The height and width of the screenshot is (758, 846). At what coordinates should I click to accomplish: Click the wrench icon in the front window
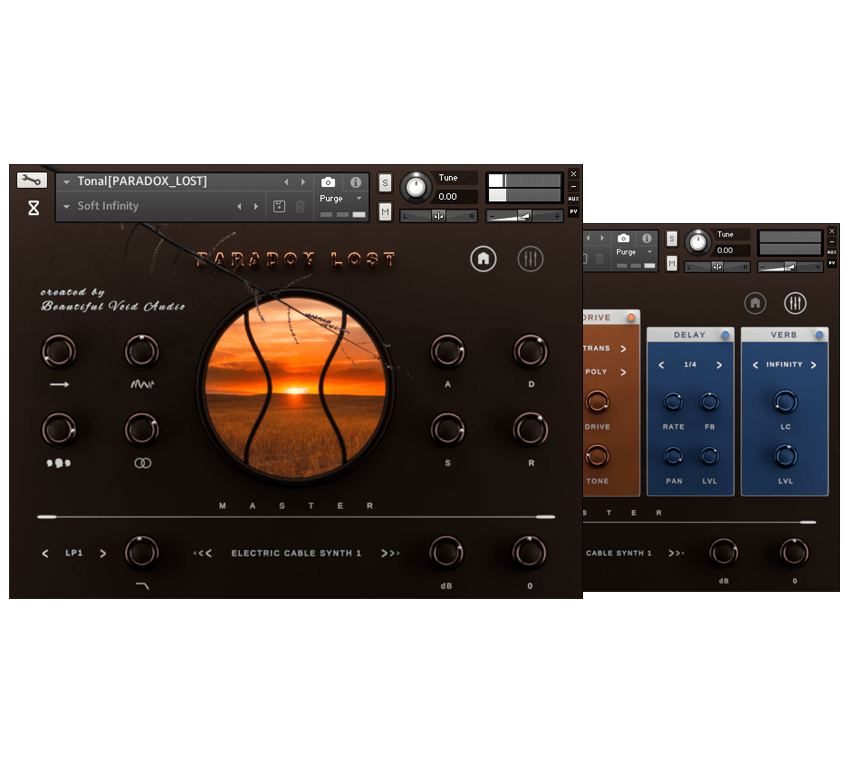tap(32, 181)
